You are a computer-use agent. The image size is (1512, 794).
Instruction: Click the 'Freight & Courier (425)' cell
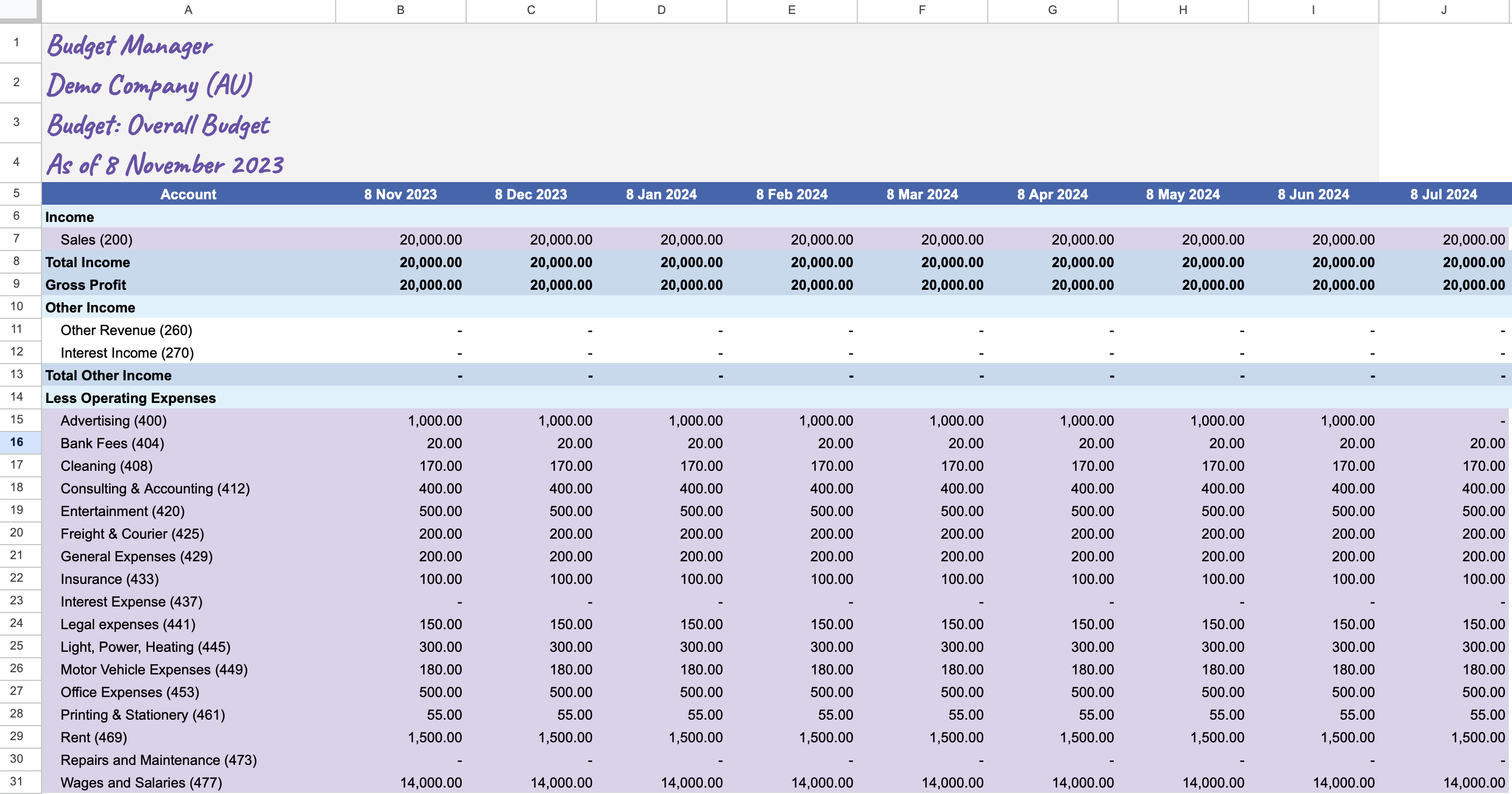click(x=189, y=533)
